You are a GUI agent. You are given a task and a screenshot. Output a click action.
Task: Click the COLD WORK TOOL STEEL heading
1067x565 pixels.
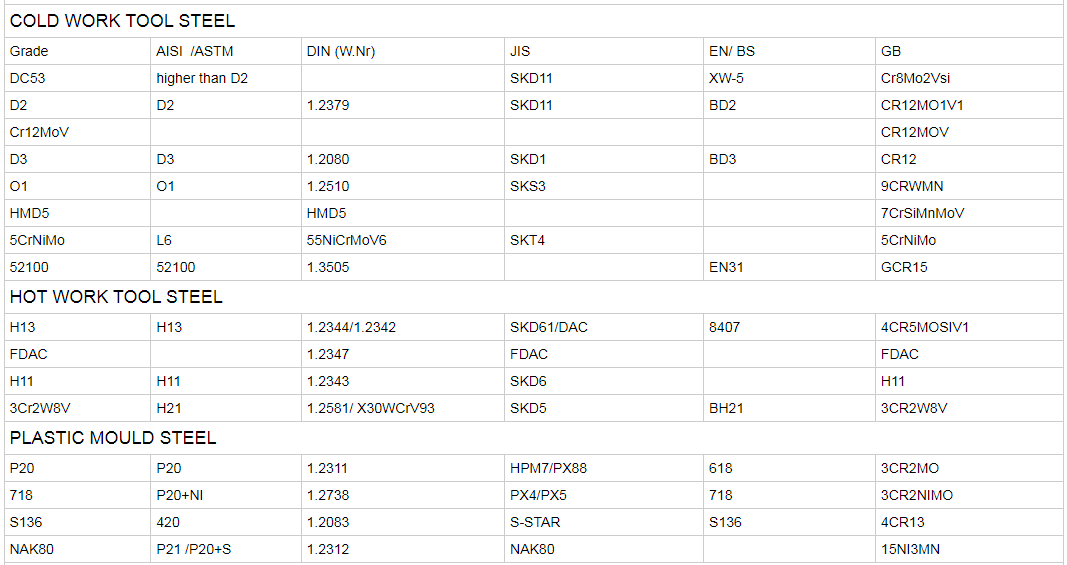pos(122,21)
